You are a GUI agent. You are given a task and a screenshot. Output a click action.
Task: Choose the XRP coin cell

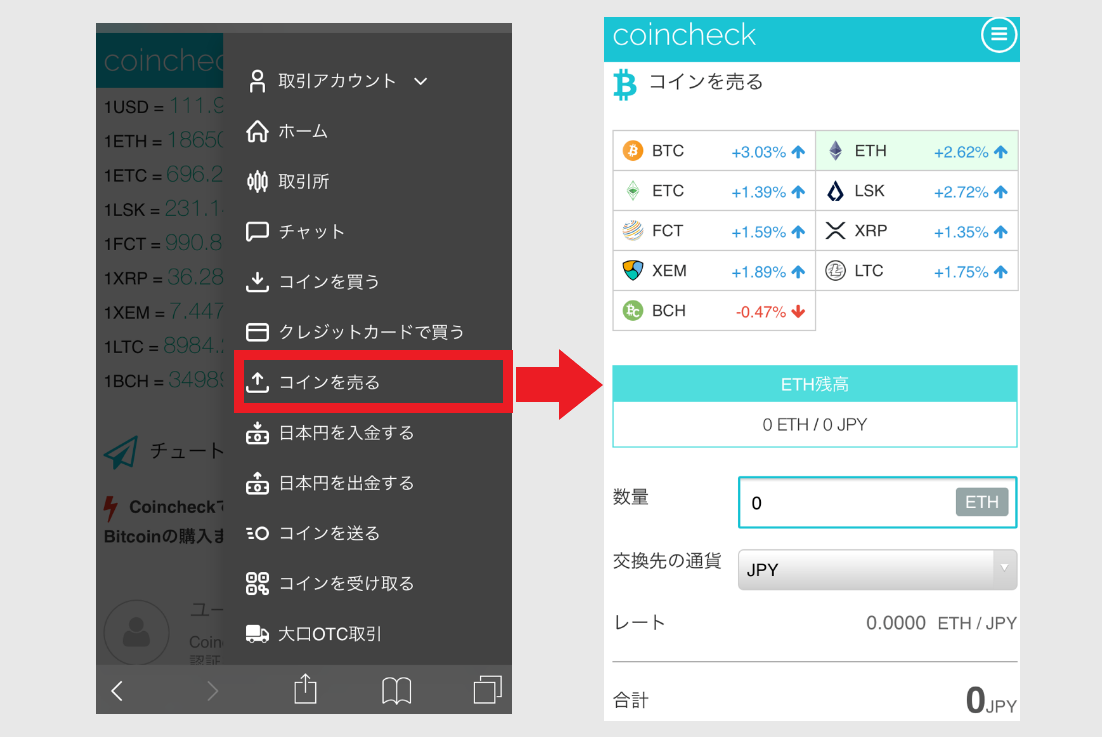pyautogui.click(x=916, y=230)
